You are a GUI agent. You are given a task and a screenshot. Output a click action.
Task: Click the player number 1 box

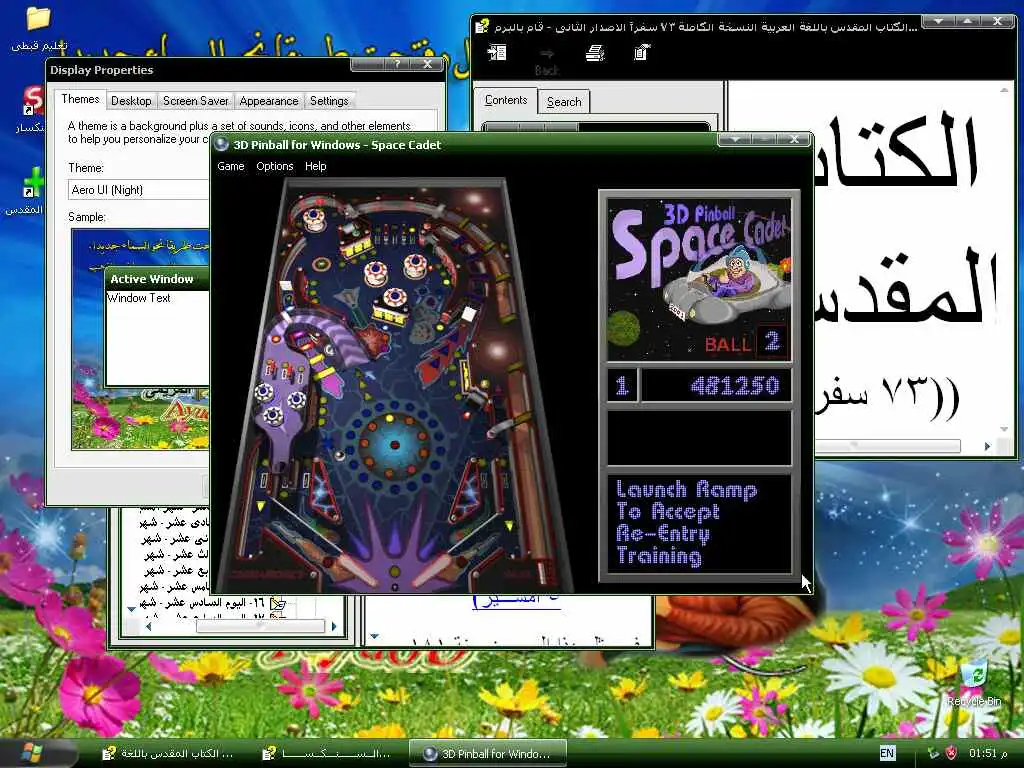[622, 386]
